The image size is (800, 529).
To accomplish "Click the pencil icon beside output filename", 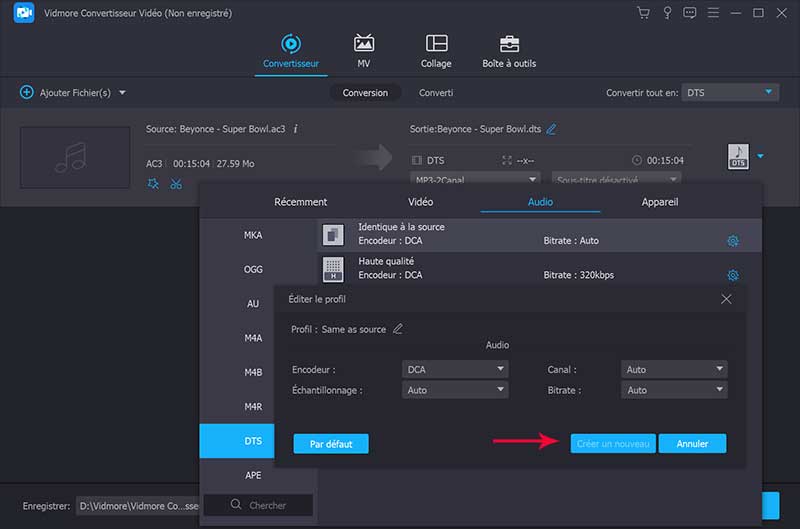I will [x=551, y=129].
